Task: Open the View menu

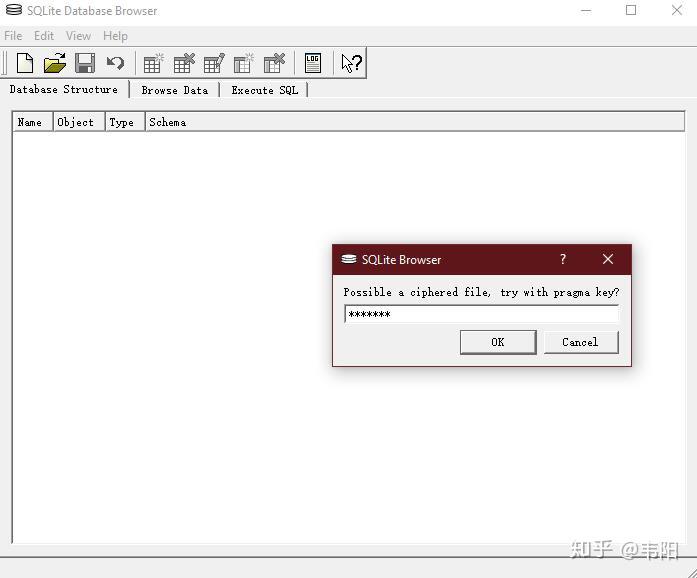Action: pyautogui.click(x=78, y=36)
